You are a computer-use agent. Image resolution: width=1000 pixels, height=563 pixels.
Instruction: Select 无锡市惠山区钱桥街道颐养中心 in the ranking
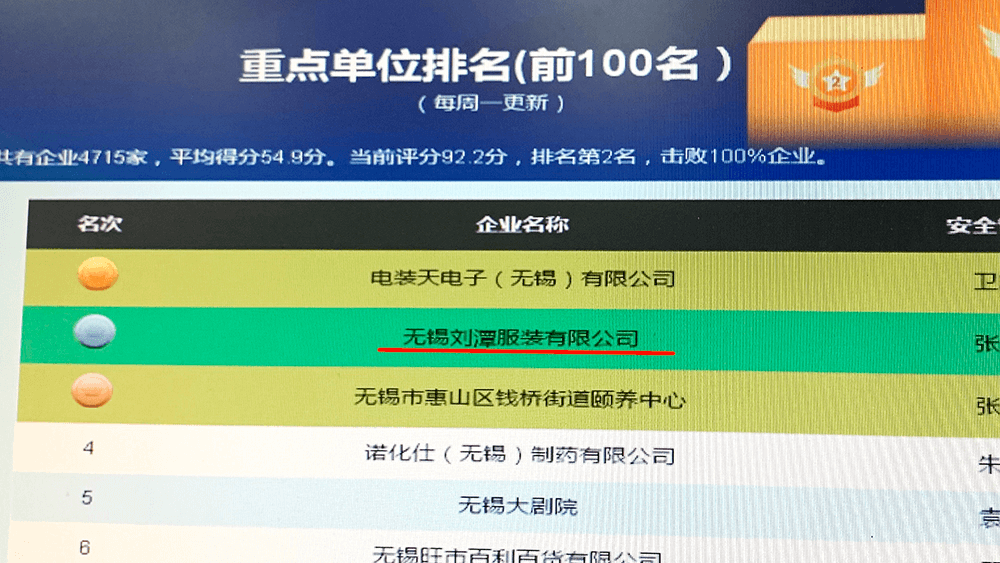[520, 398]
